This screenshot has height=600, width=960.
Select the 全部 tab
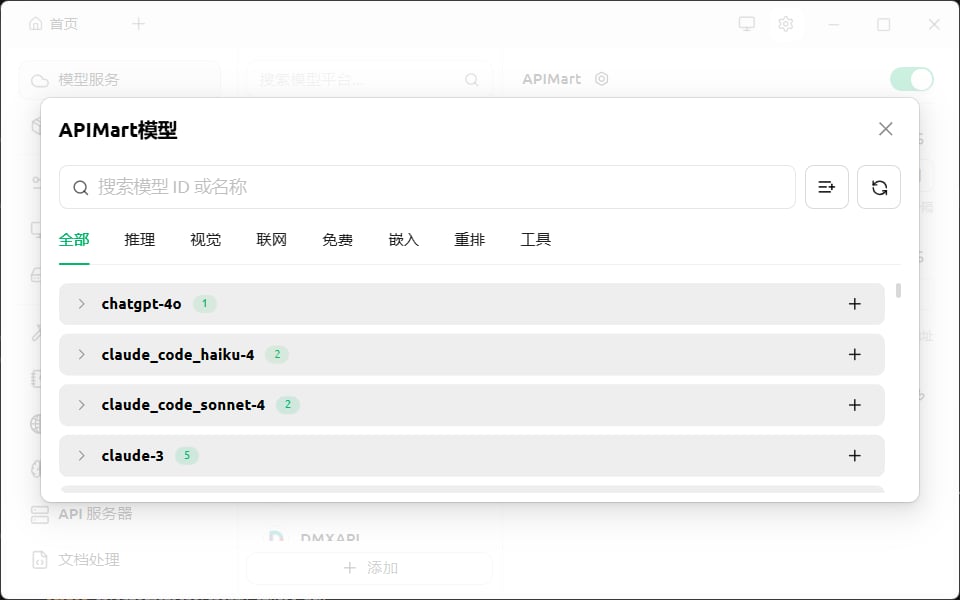tap(74, 239)
